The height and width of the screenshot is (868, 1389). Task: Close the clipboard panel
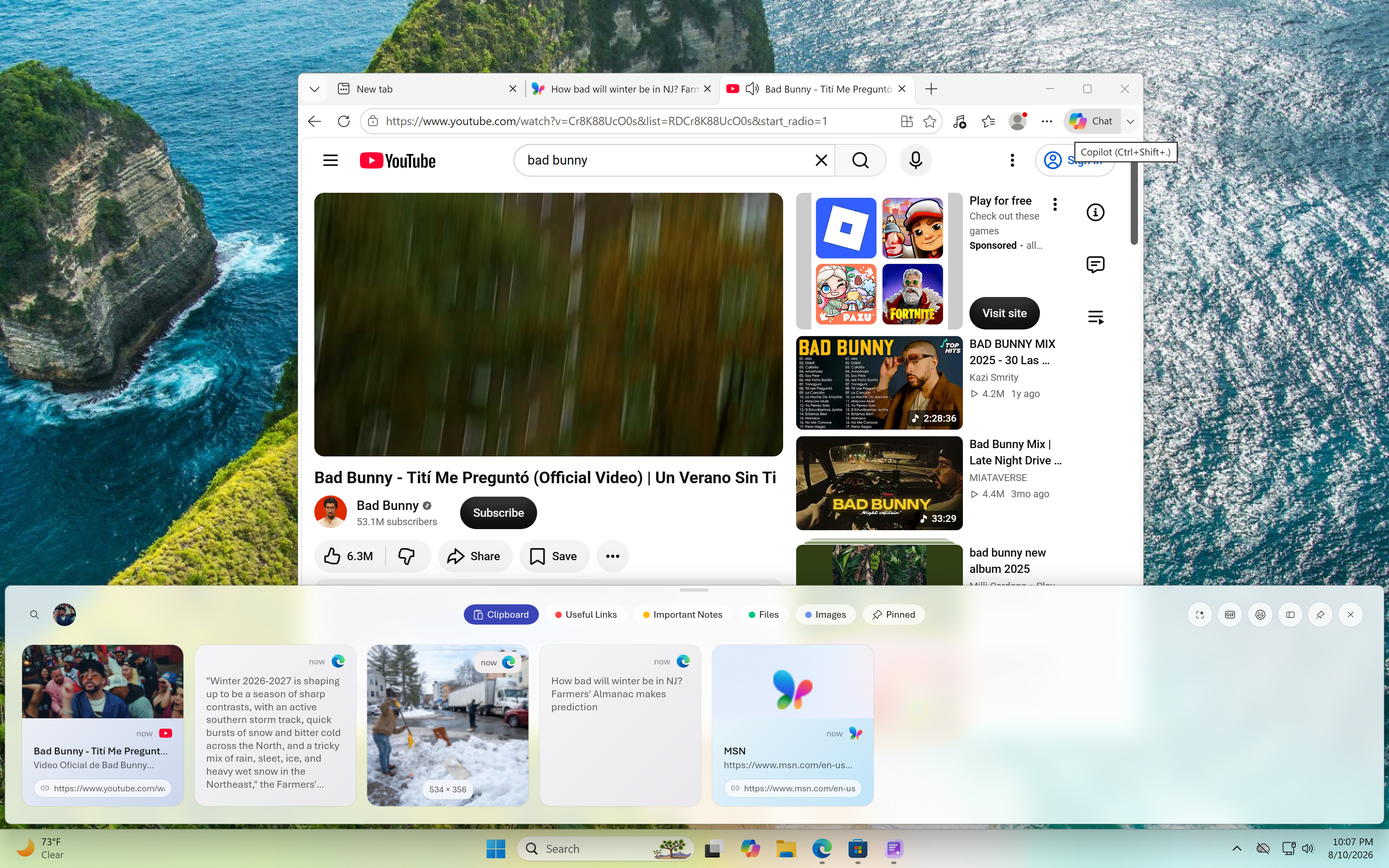(x=1351, y=615)
